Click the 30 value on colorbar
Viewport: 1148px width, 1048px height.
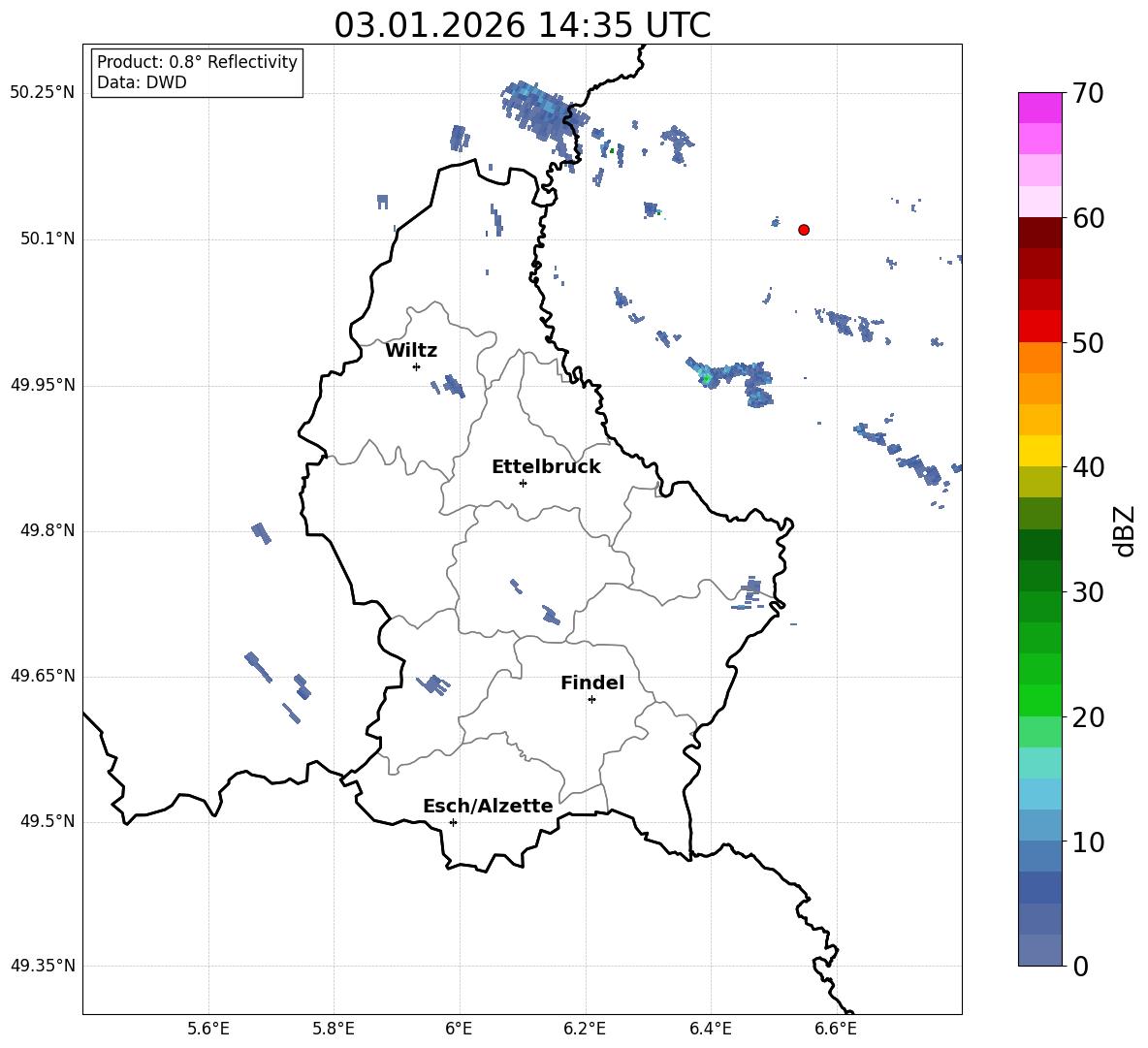1088,591
